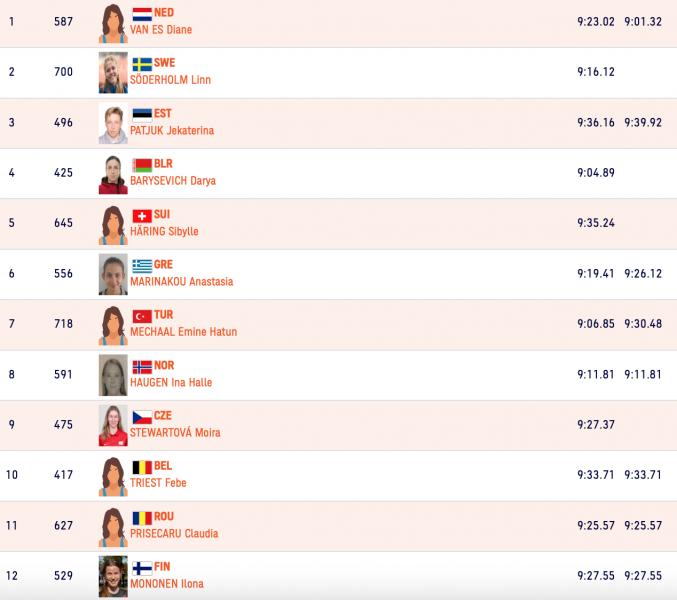Open MECHAAL Emine Hatun profile link
Screen dimensions: 677x600
point(183,332)
